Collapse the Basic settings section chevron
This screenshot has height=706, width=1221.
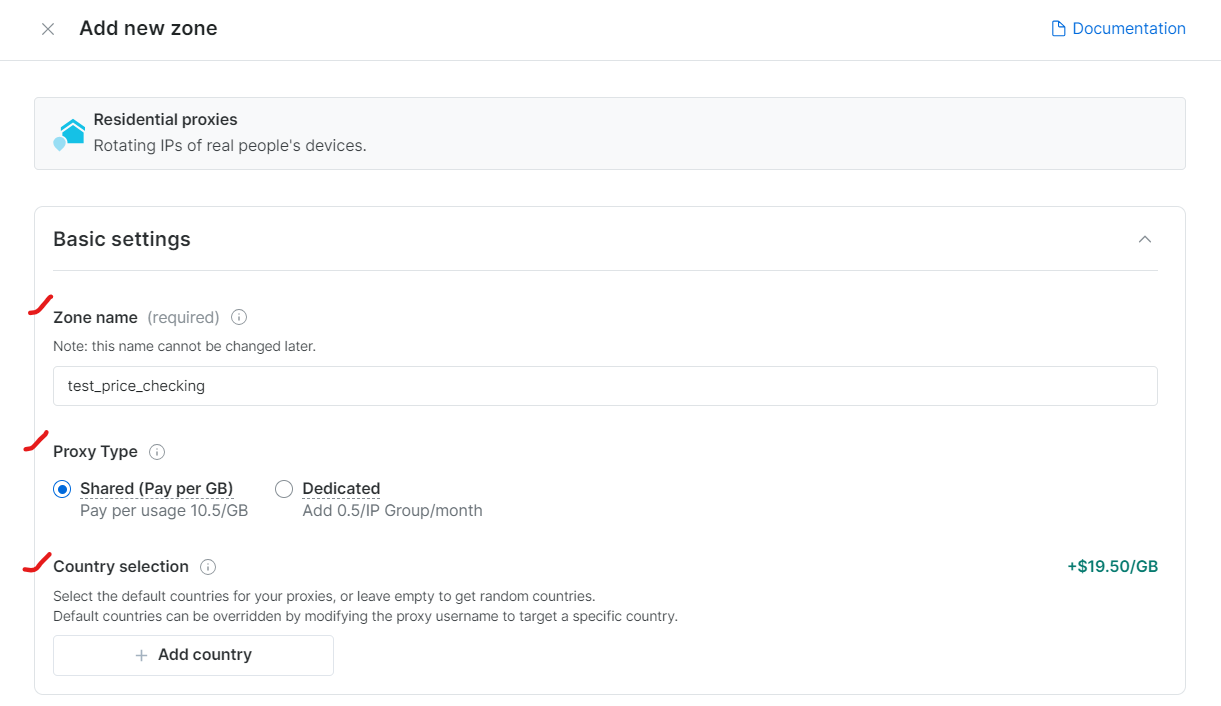1145,239
